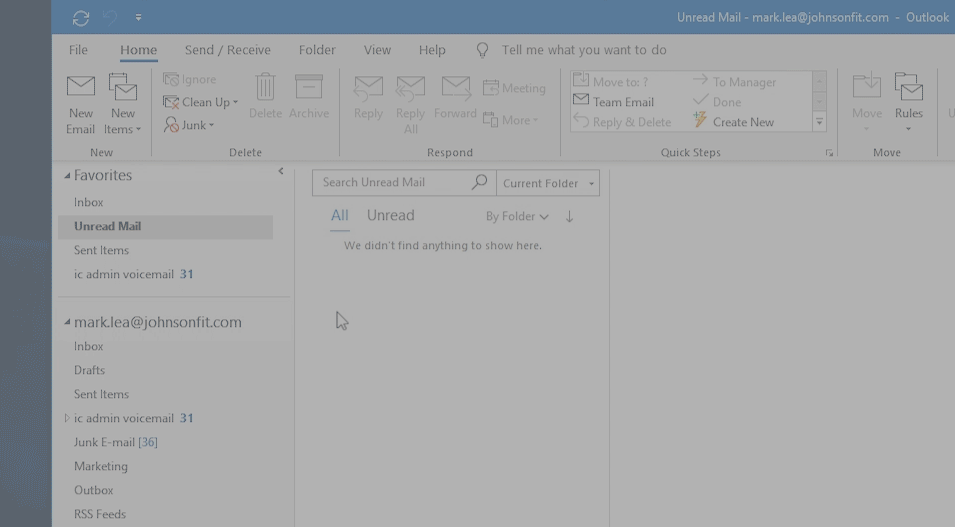Open the Drafts folder
This screenshot has width=955, height=527.
pyautogui.click(x=89, y=370)
